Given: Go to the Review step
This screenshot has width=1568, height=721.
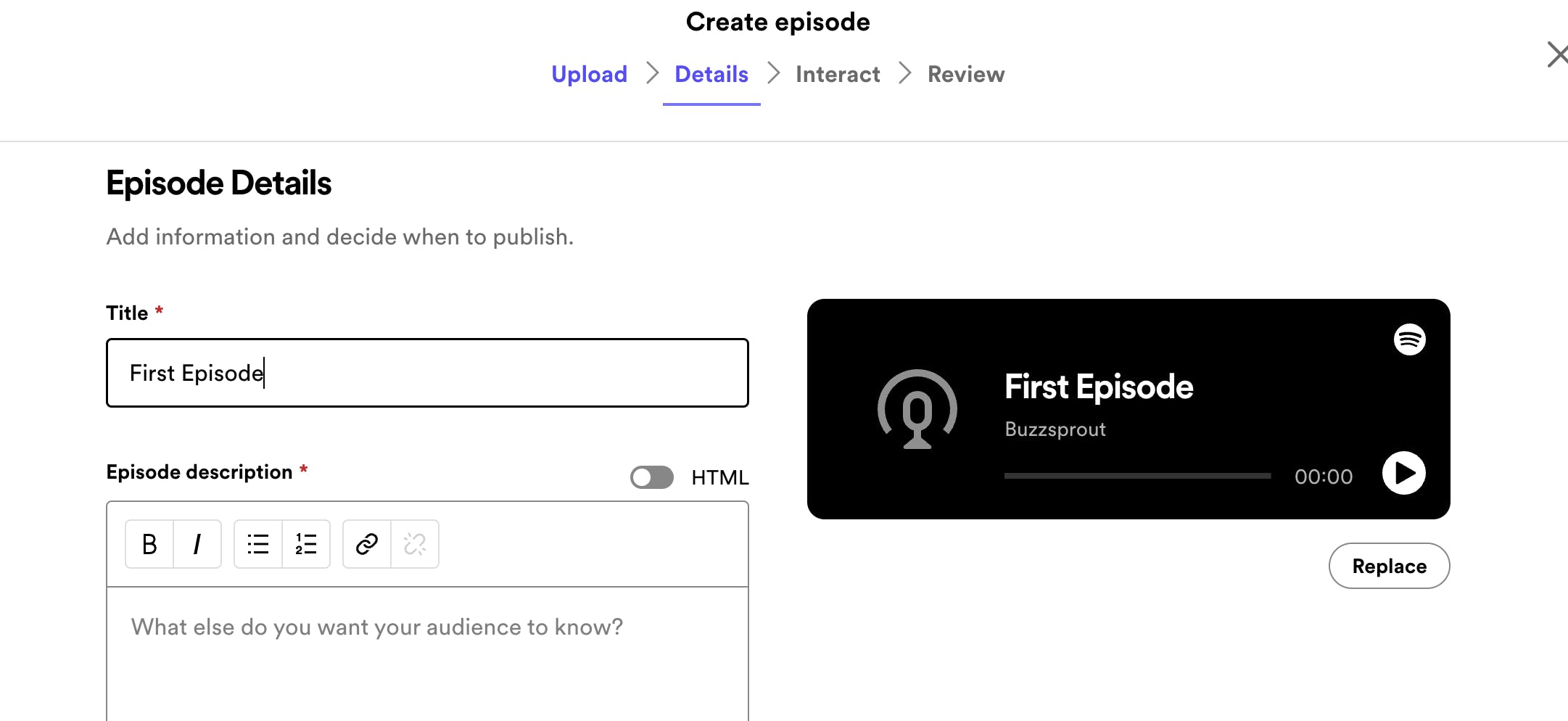Looking at the screenshot, I should tap(965, 74).
